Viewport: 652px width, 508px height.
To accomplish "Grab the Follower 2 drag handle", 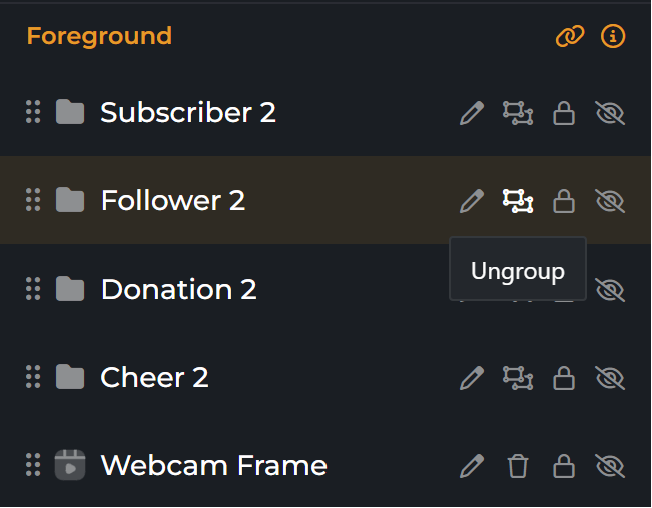I will pyautogui.click(x=33, y=200).
